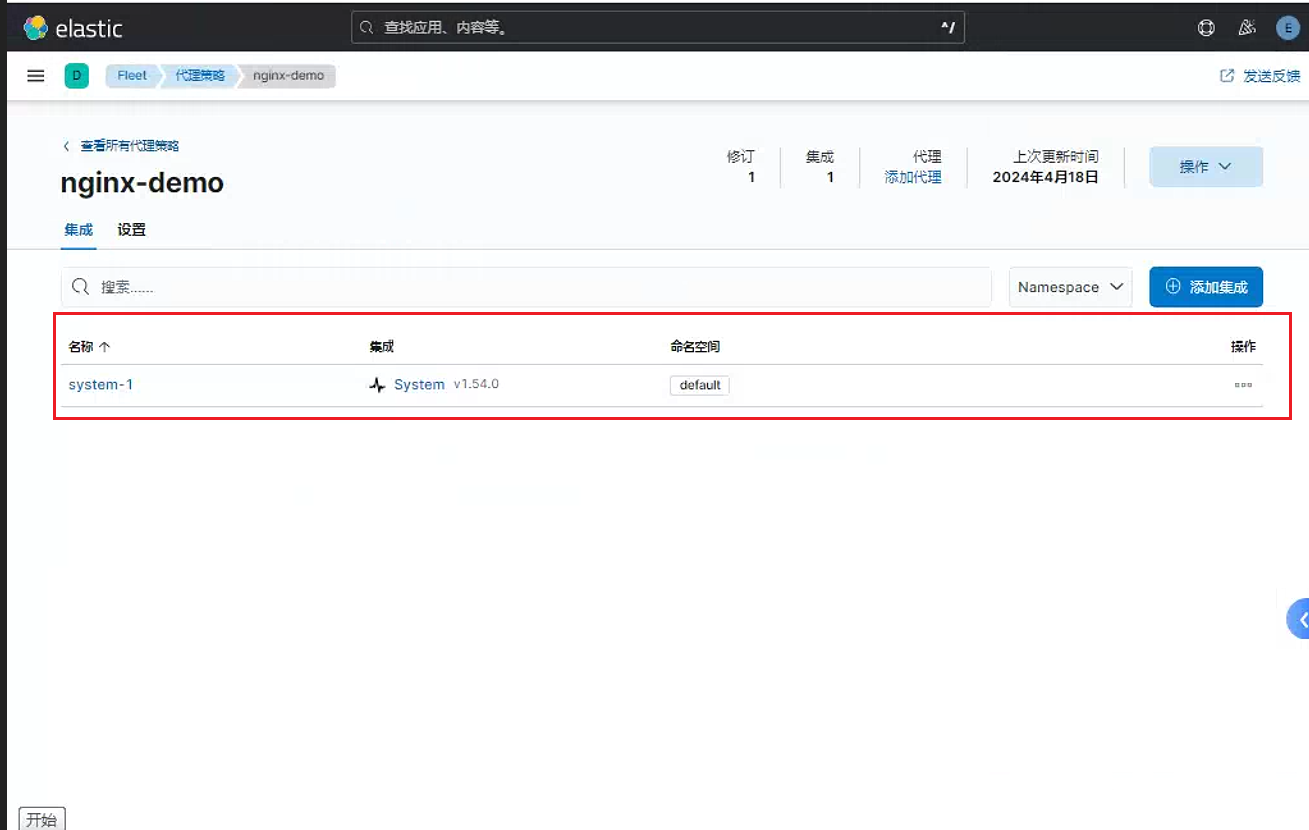The image size is (1309, 830).
Task: Click the green D space avatar
Action: (77, 76)
